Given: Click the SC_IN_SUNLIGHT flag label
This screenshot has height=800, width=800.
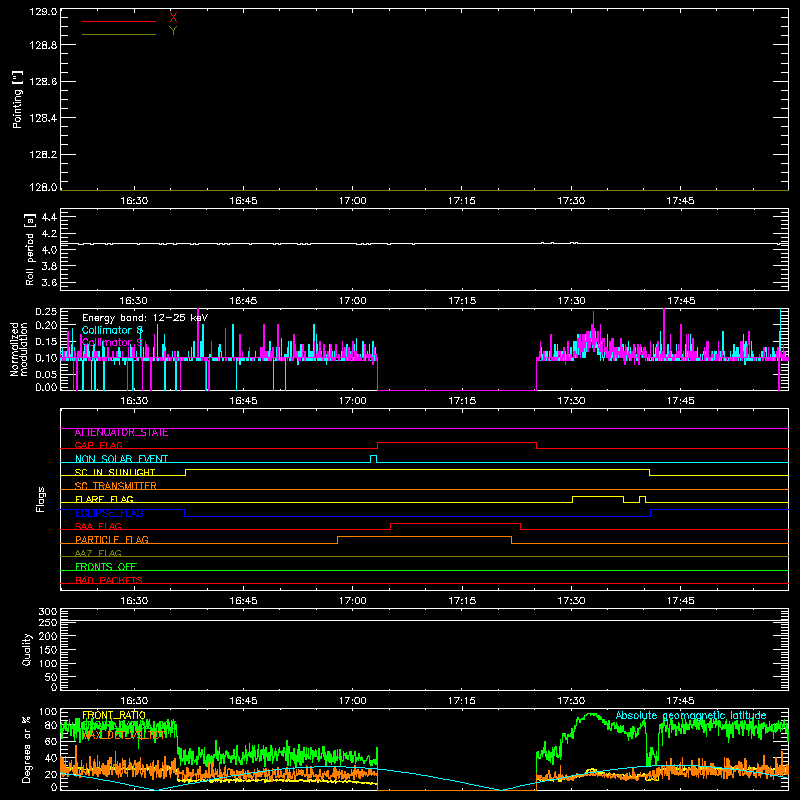Looking at the screenshot, I should (115, 472).
